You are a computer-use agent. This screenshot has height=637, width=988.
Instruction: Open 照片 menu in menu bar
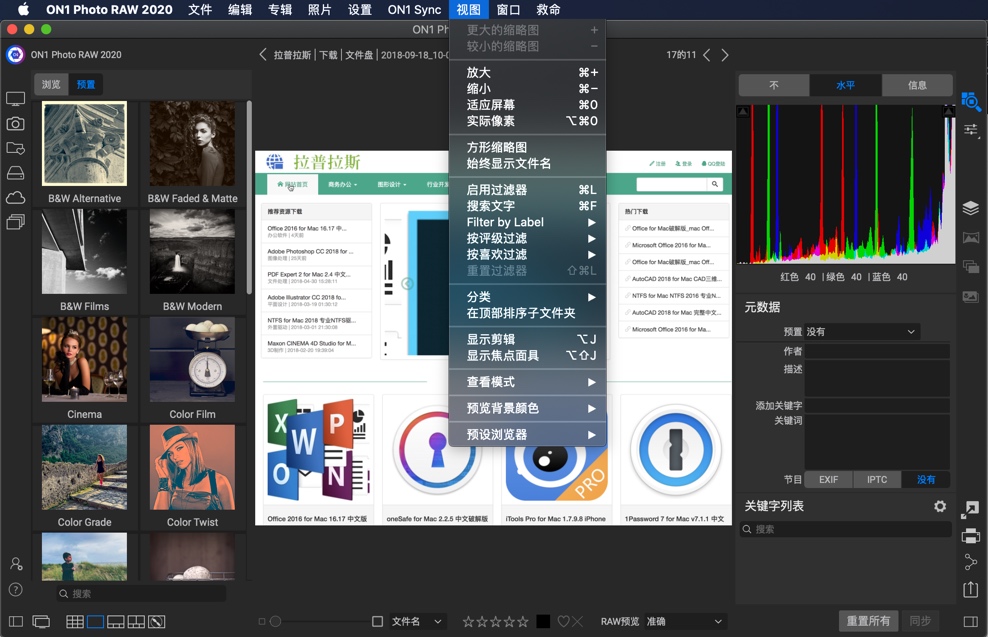(319, 9)
